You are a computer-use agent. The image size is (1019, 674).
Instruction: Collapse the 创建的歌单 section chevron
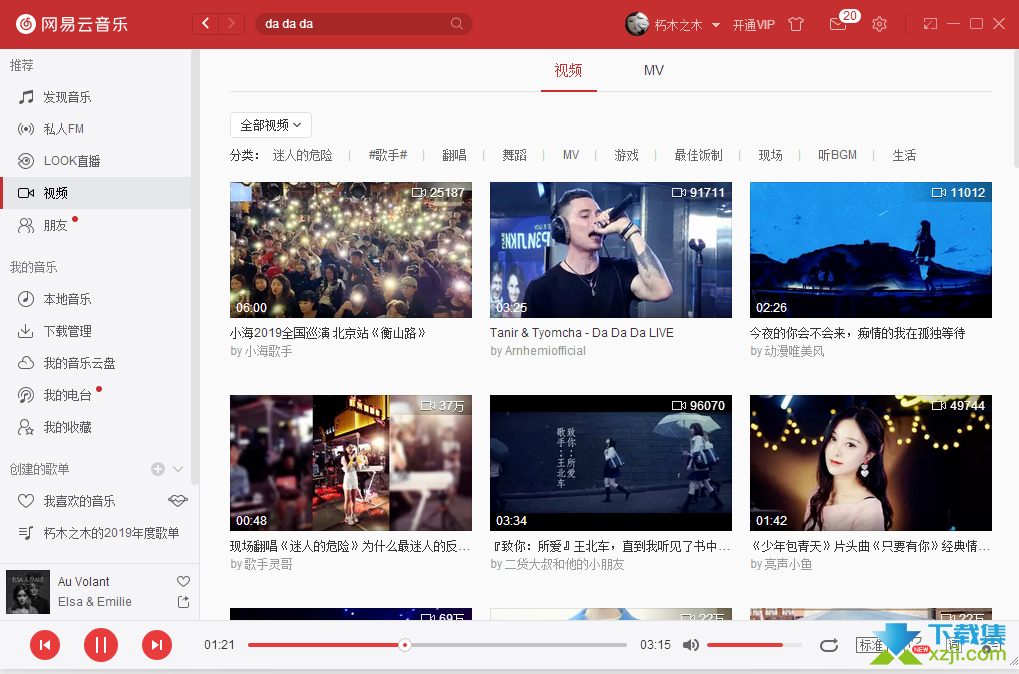point(178,469)
